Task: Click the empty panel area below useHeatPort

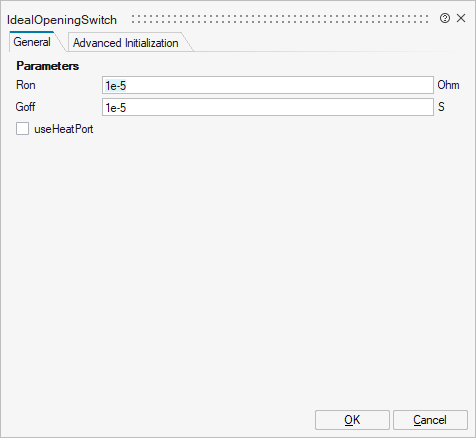Action: coord(238,267)
